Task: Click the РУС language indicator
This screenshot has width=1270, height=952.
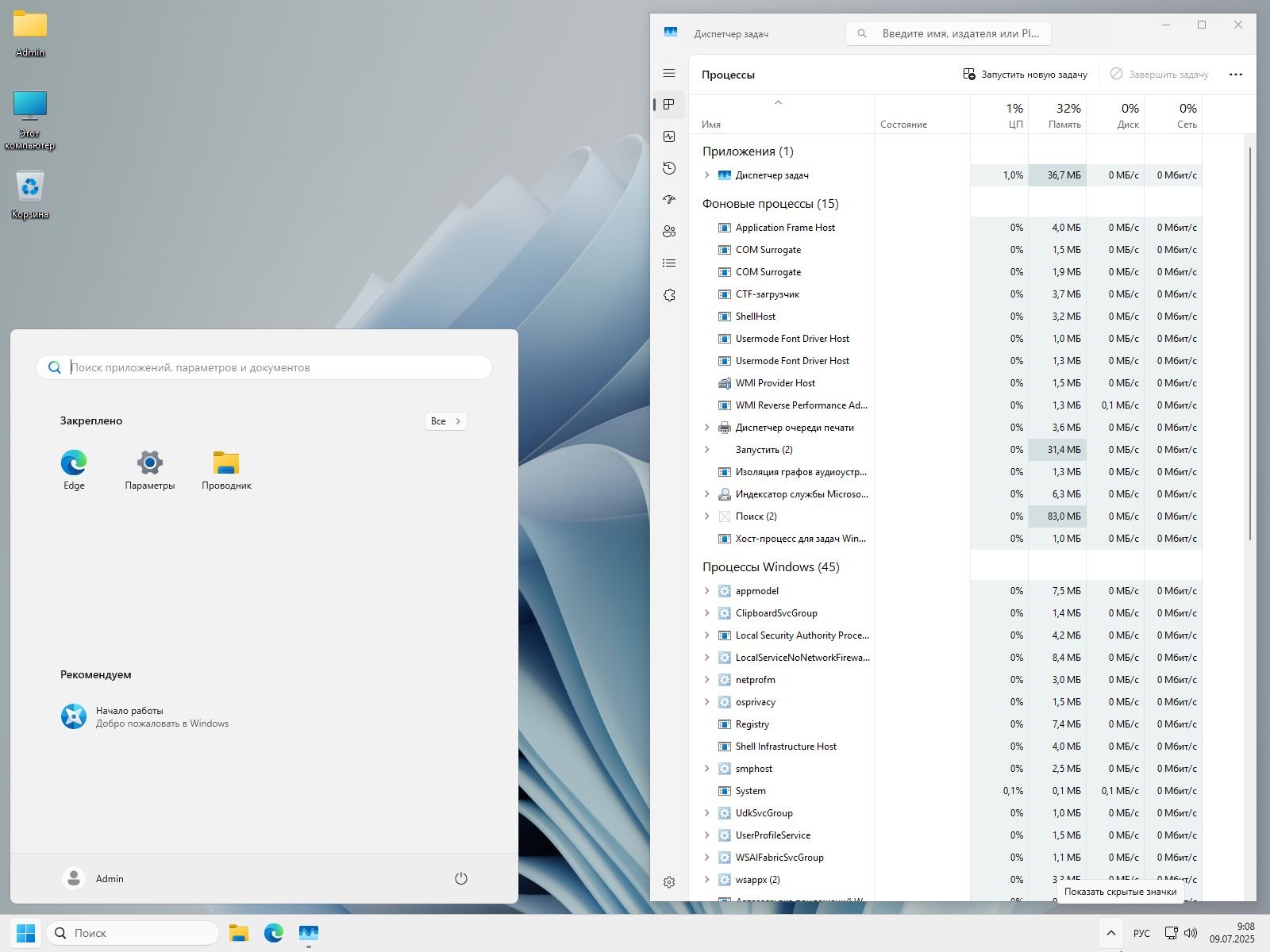Action: pyautogui.click(x=1141, y=933)
